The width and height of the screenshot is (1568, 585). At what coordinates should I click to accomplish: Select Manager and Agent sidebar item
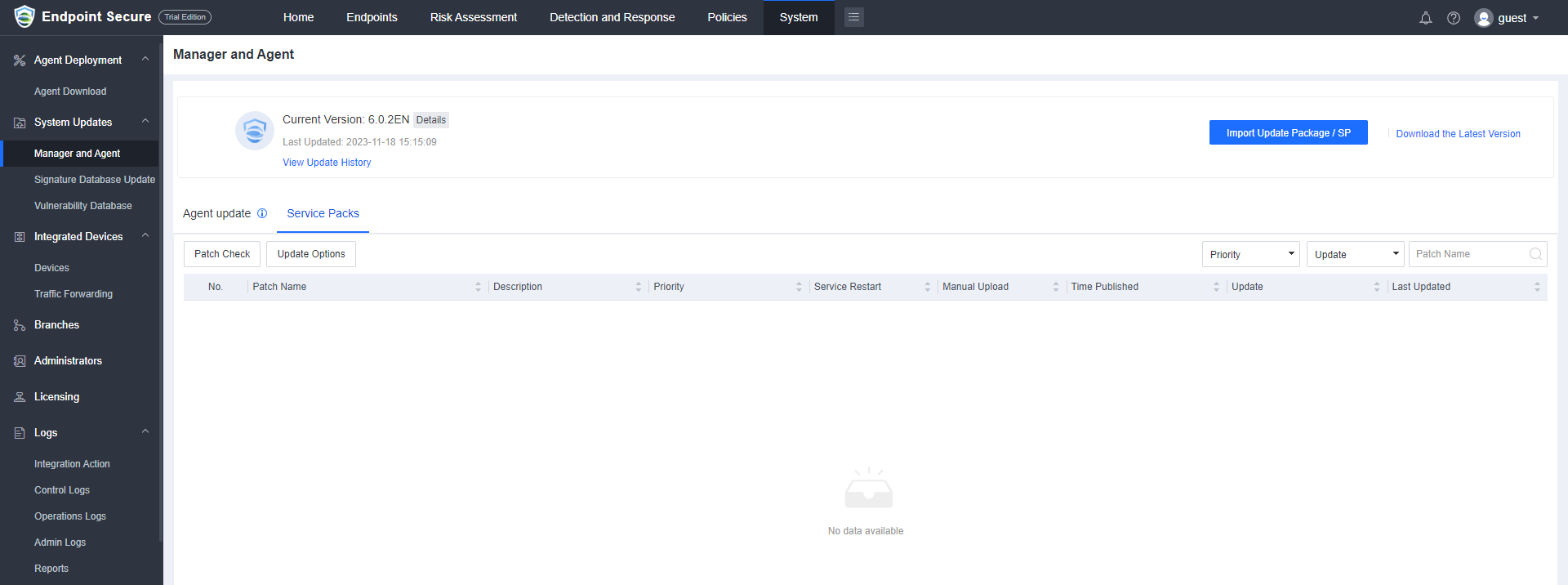(79, 154)
